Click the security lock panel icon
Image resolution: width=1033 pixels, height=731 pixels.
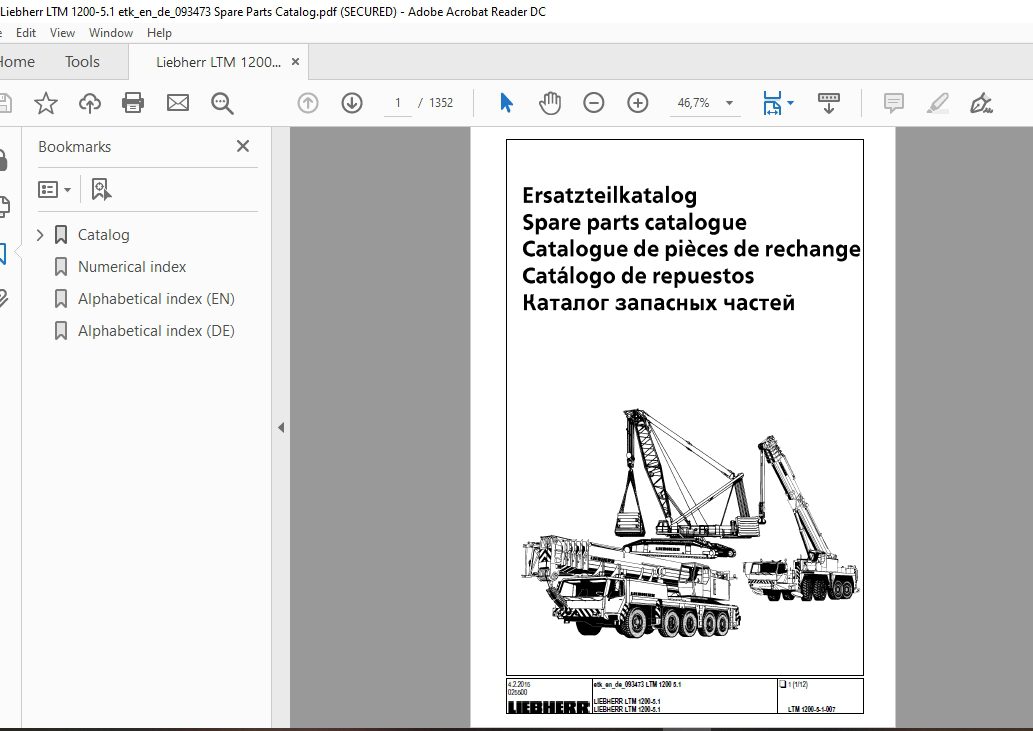pos(3,160)
